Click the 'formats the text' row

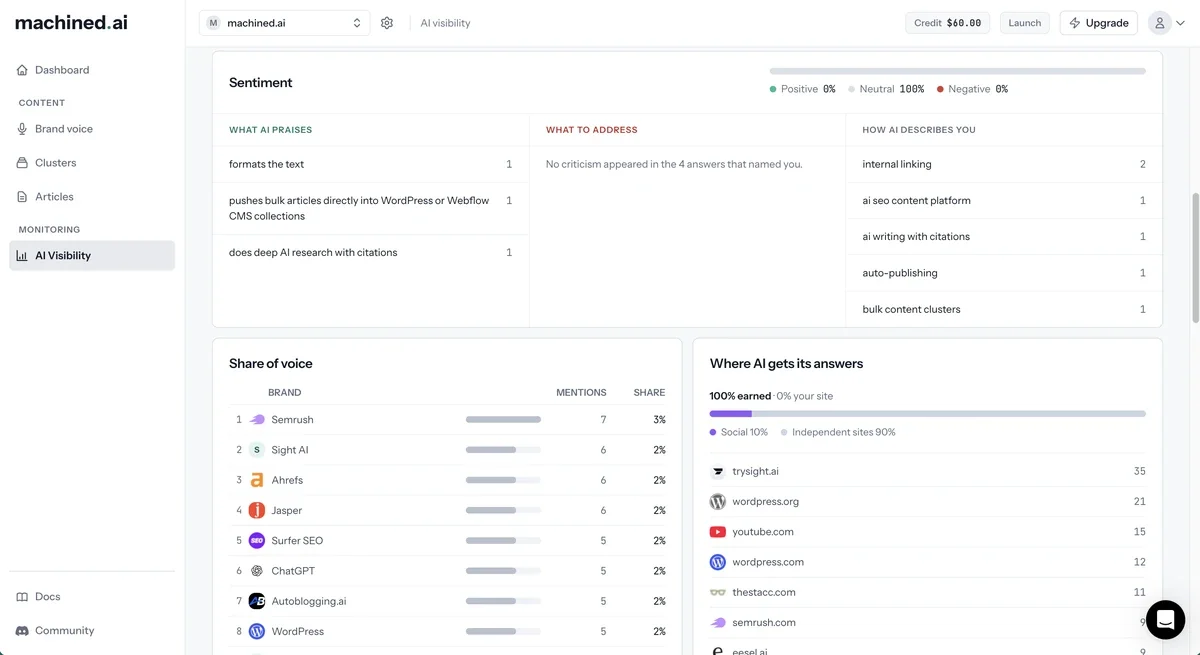(371, 164)
